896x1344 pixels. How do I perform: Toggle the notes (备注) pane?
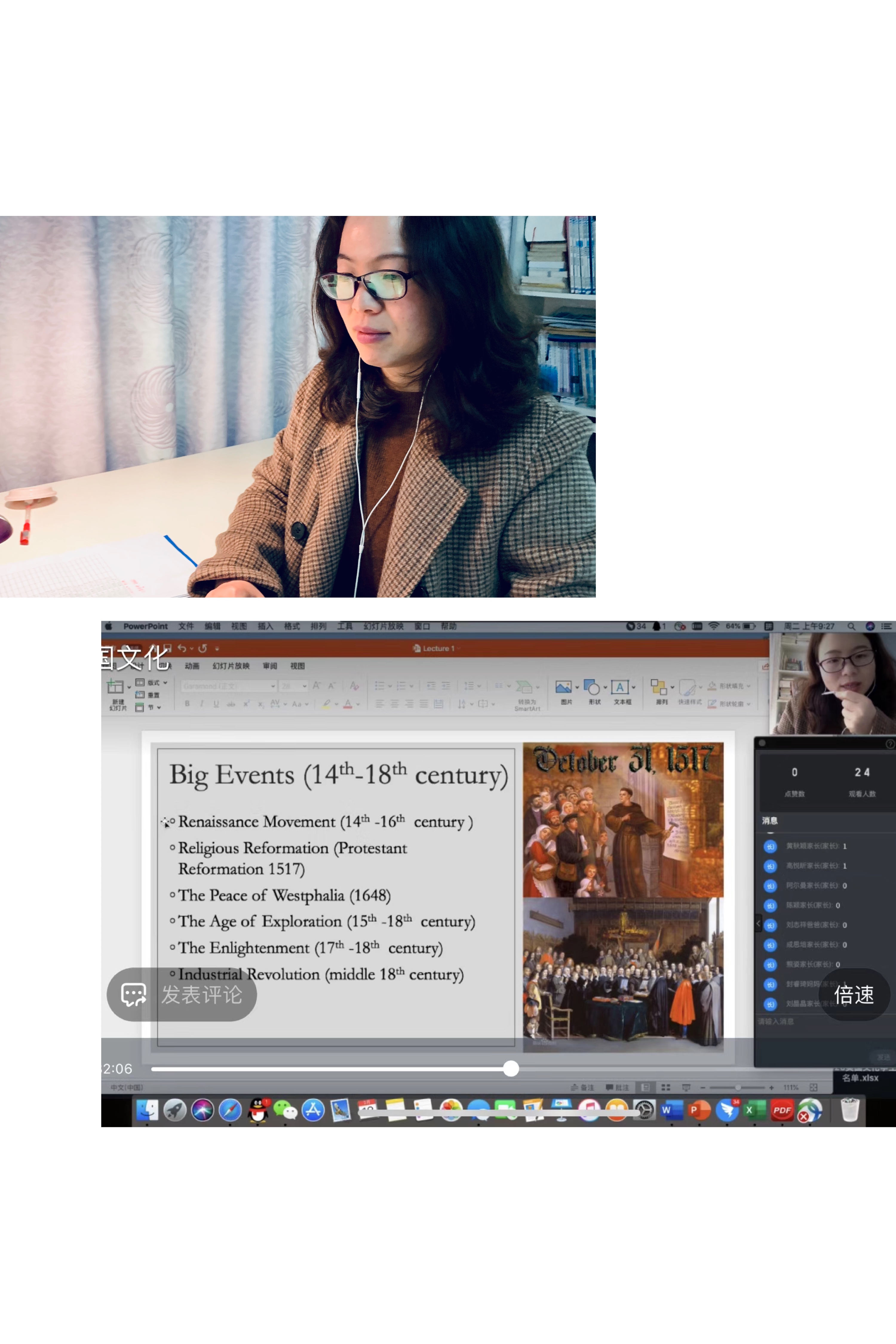pyautogui.click(x=583, y=1087)
